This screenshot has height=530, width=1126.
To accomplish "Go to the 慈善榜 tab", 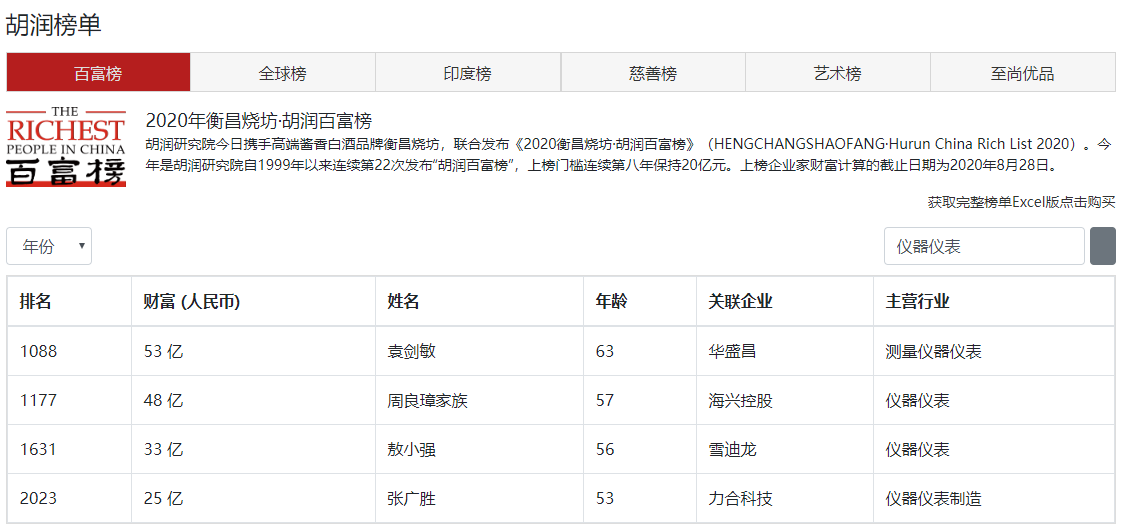I will click(653, 73).
